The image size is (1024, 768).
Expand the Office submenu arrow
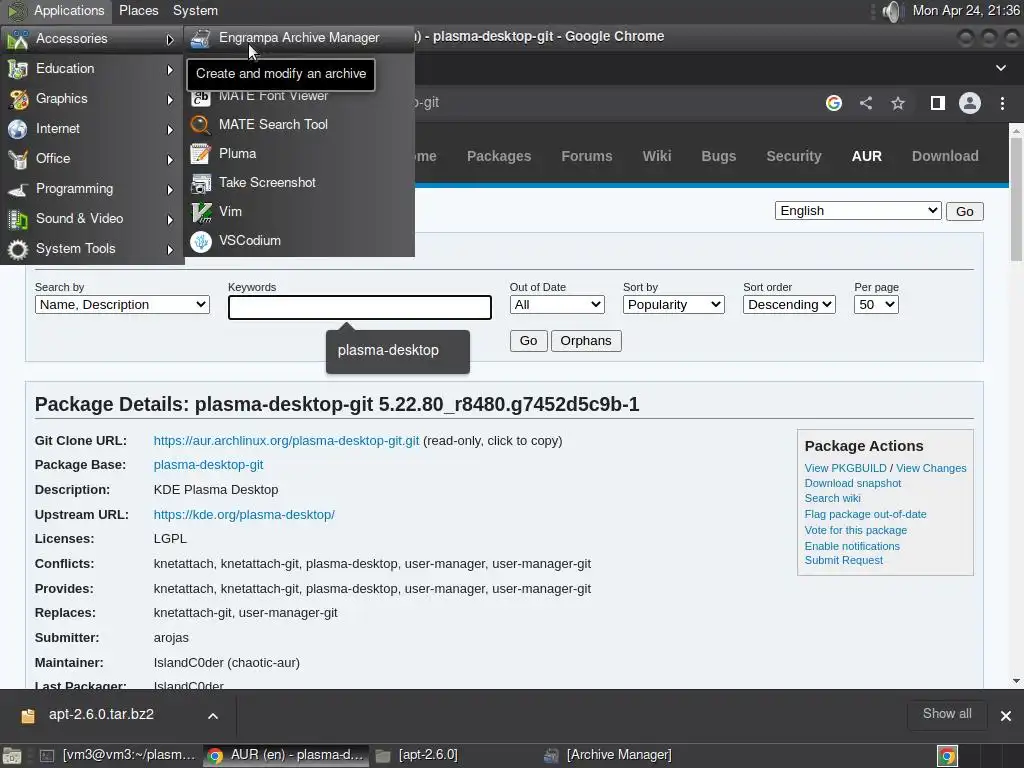[170, 159]
